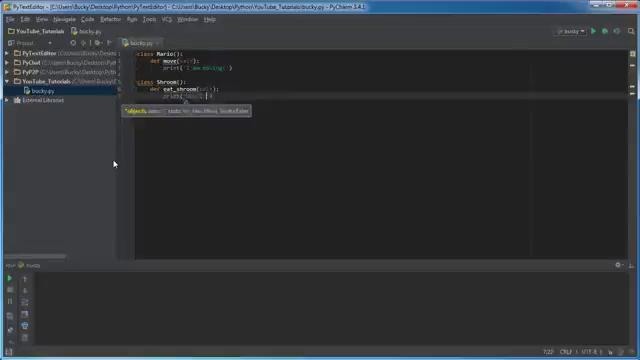
Task: Click green Run button in top toolbar
Action: point(593,31)
